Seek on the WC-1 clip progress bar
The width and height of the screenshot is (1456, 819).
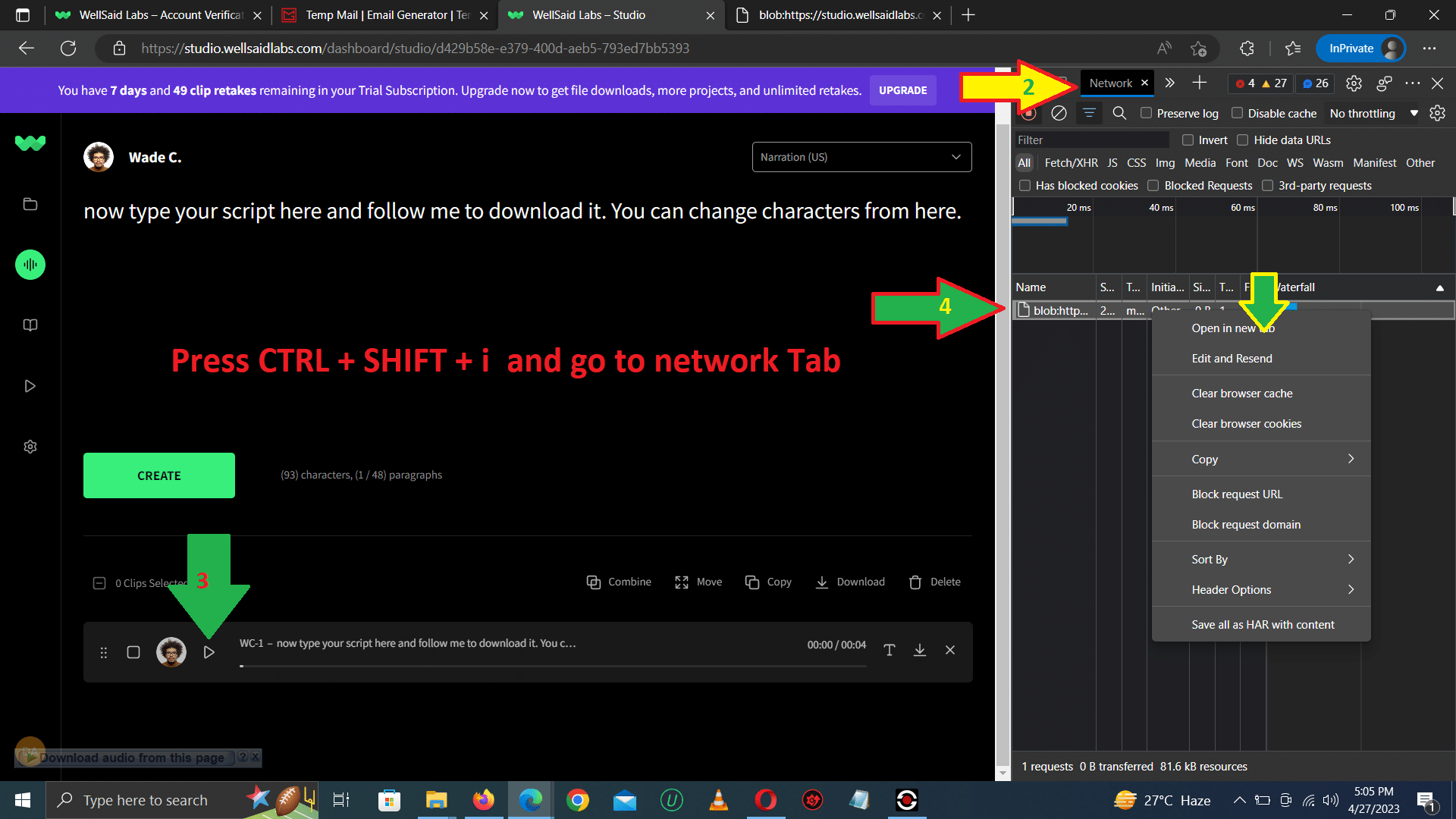point(553,666)
